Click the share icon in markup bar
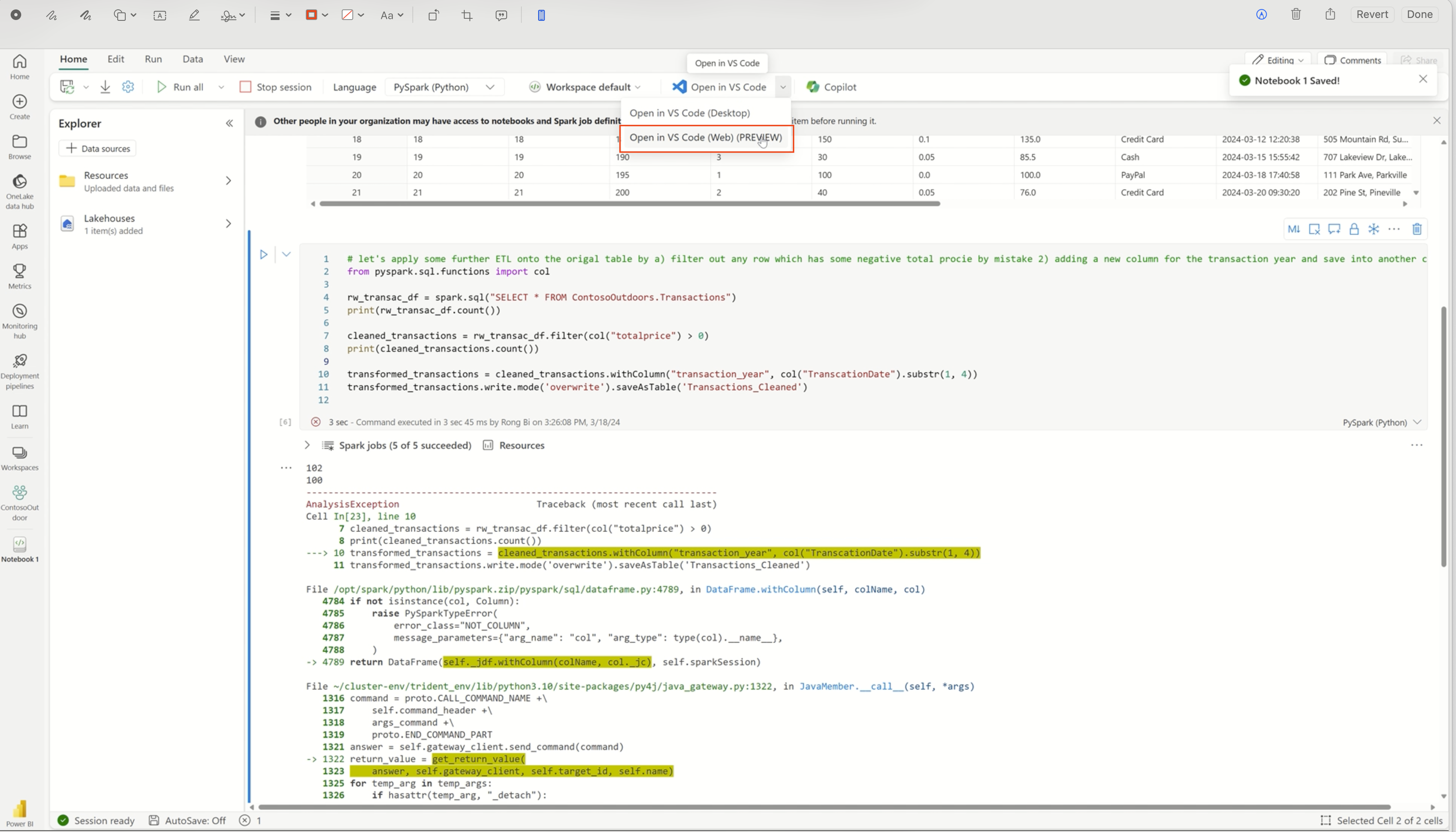The height and width of the screenshot is (832, 1456). 1330,14
